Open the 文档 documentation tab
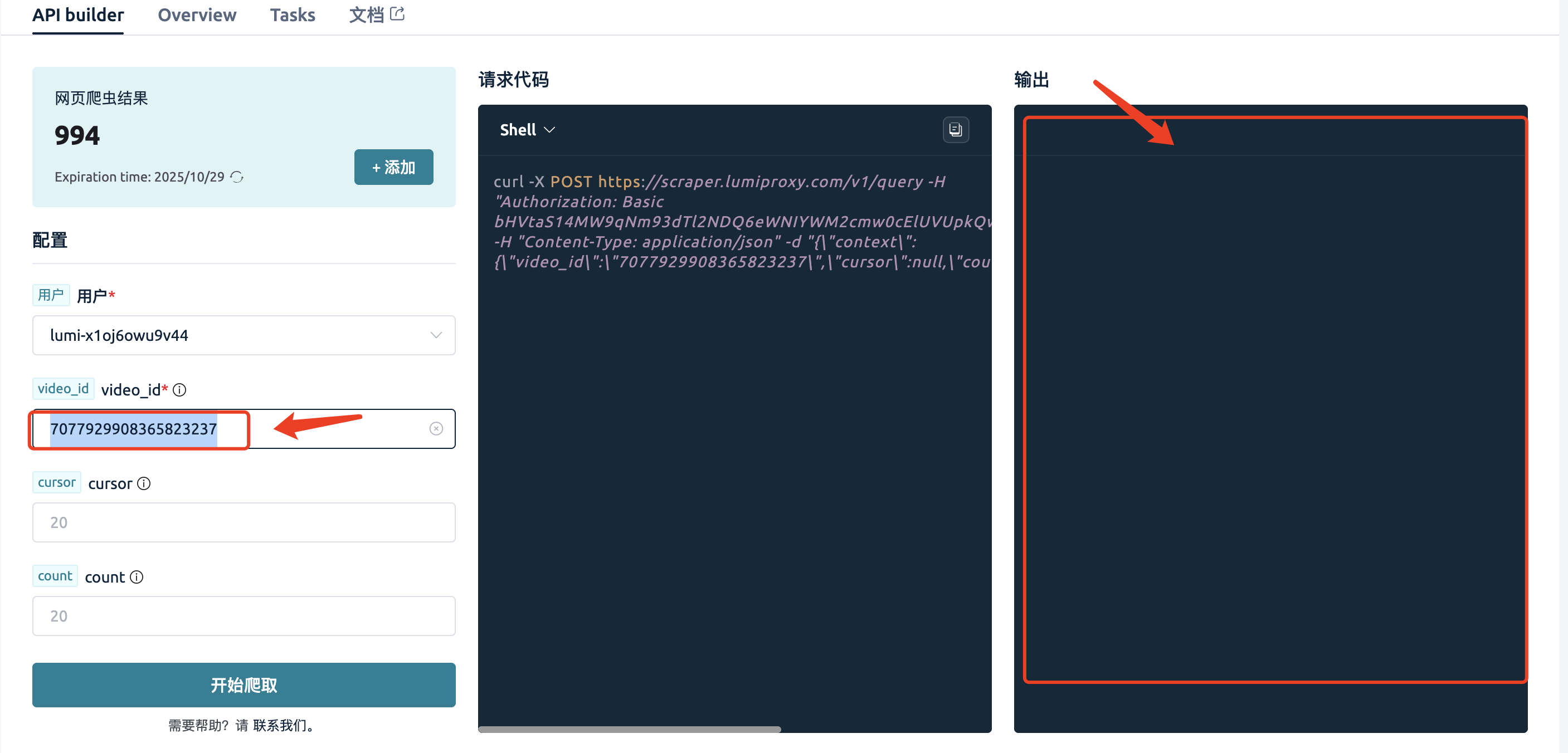The image size is (1568, 753). [x=367, y=15]
